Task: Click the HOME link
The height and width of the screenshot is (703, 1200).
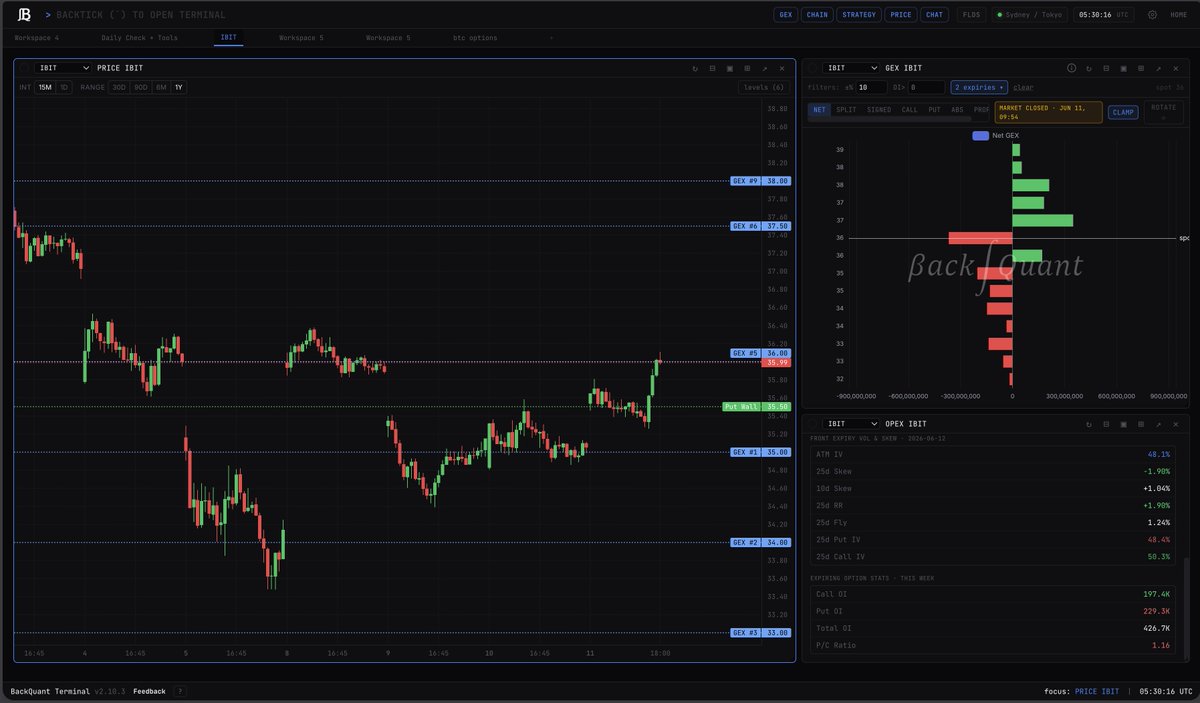Action: (x=1178, y=15)
